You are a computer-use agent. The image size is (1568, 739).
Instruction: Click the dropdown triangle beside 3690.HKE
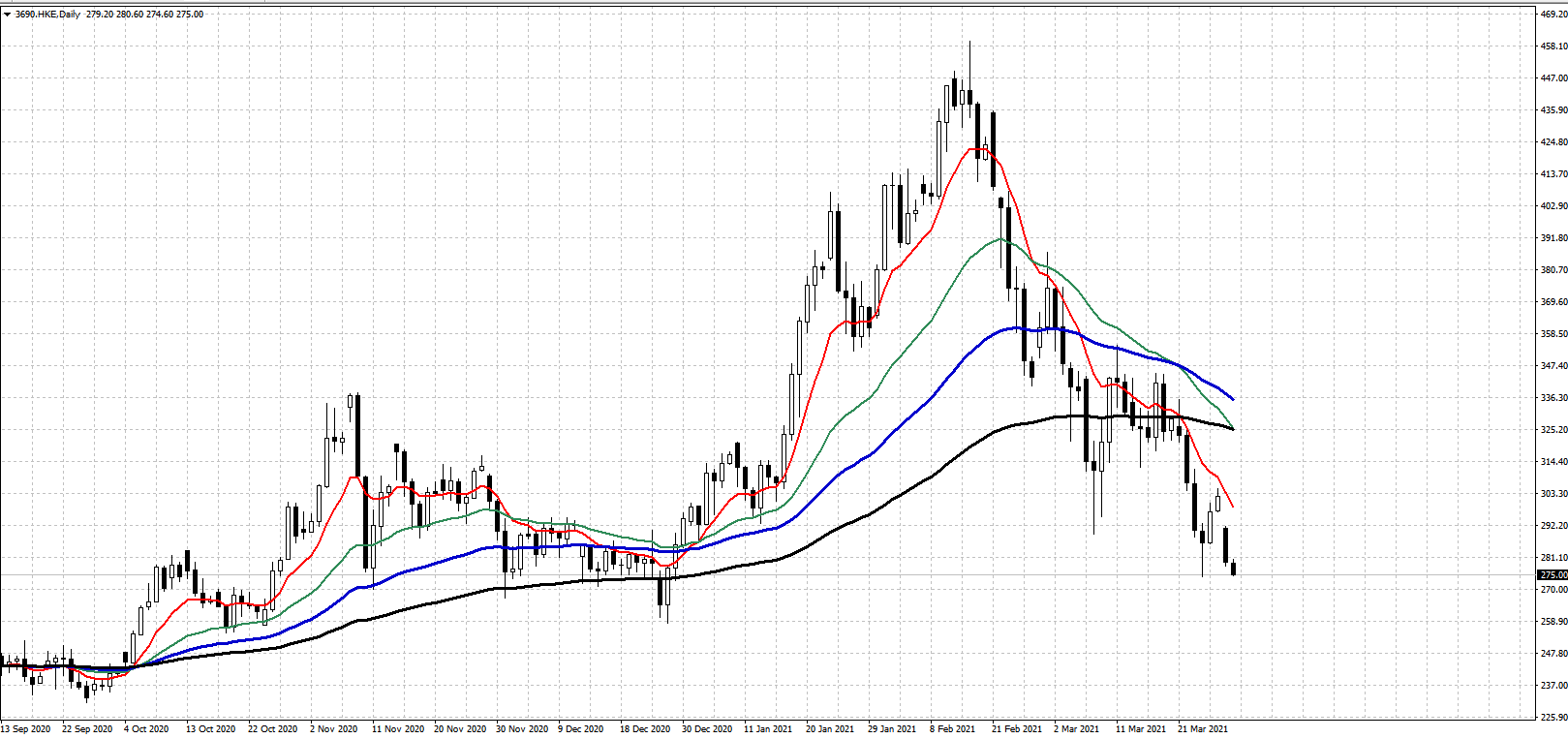point(7,15)
